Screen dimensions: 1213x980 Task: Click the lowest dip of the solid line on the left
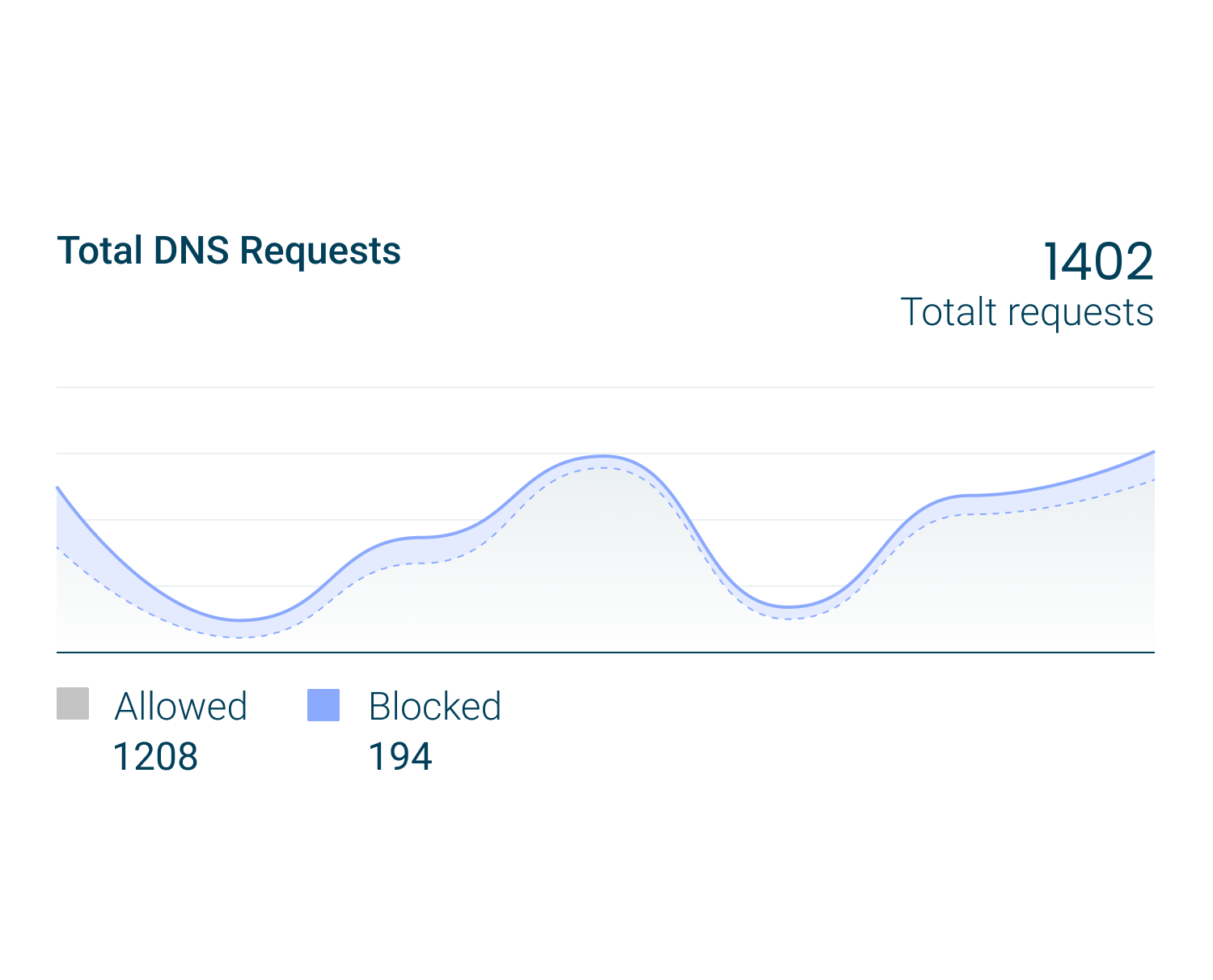240,620
